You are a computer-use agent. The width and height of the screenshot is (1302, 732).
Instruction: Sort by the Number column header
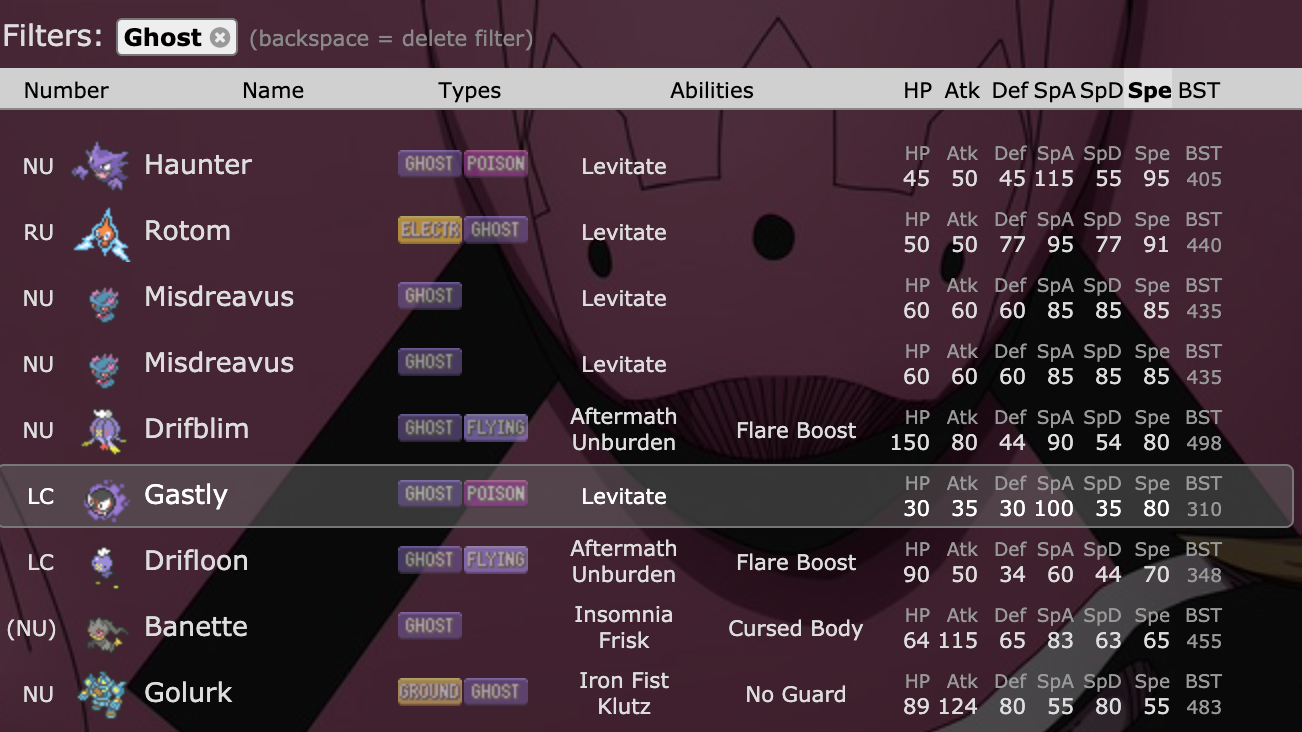point(66,90)
